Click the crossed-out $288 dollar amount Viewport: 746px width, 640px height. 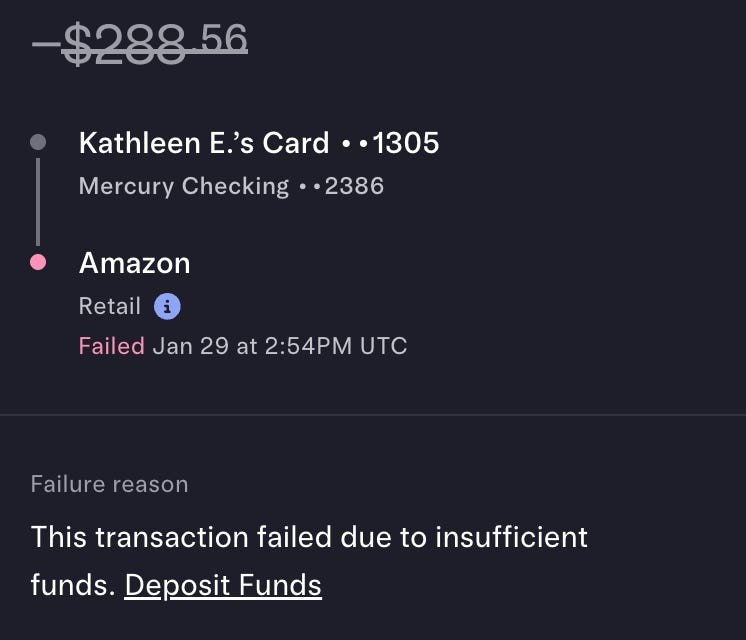coord(124,42)
